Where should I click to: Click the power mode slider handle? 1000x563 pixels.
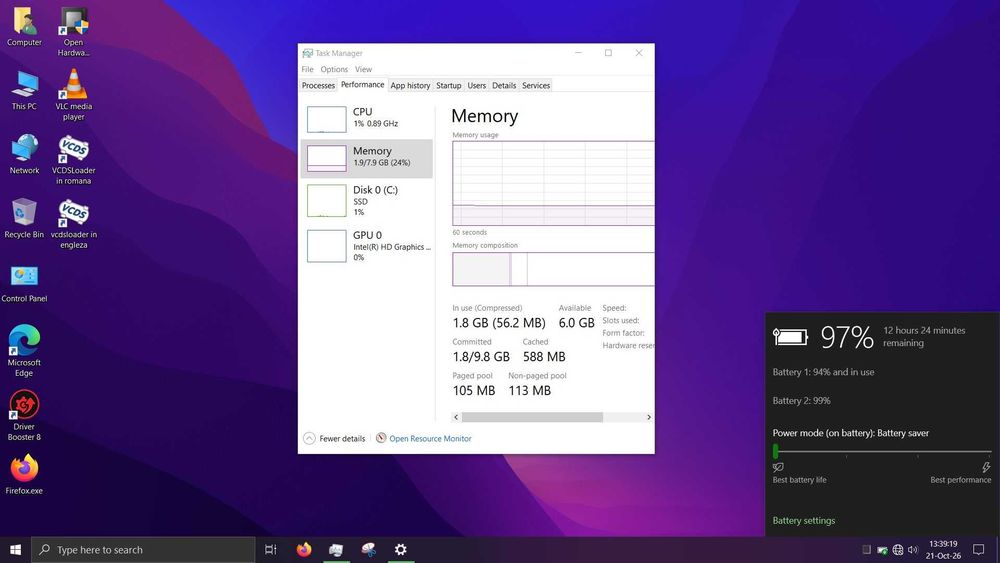[776, 451]
